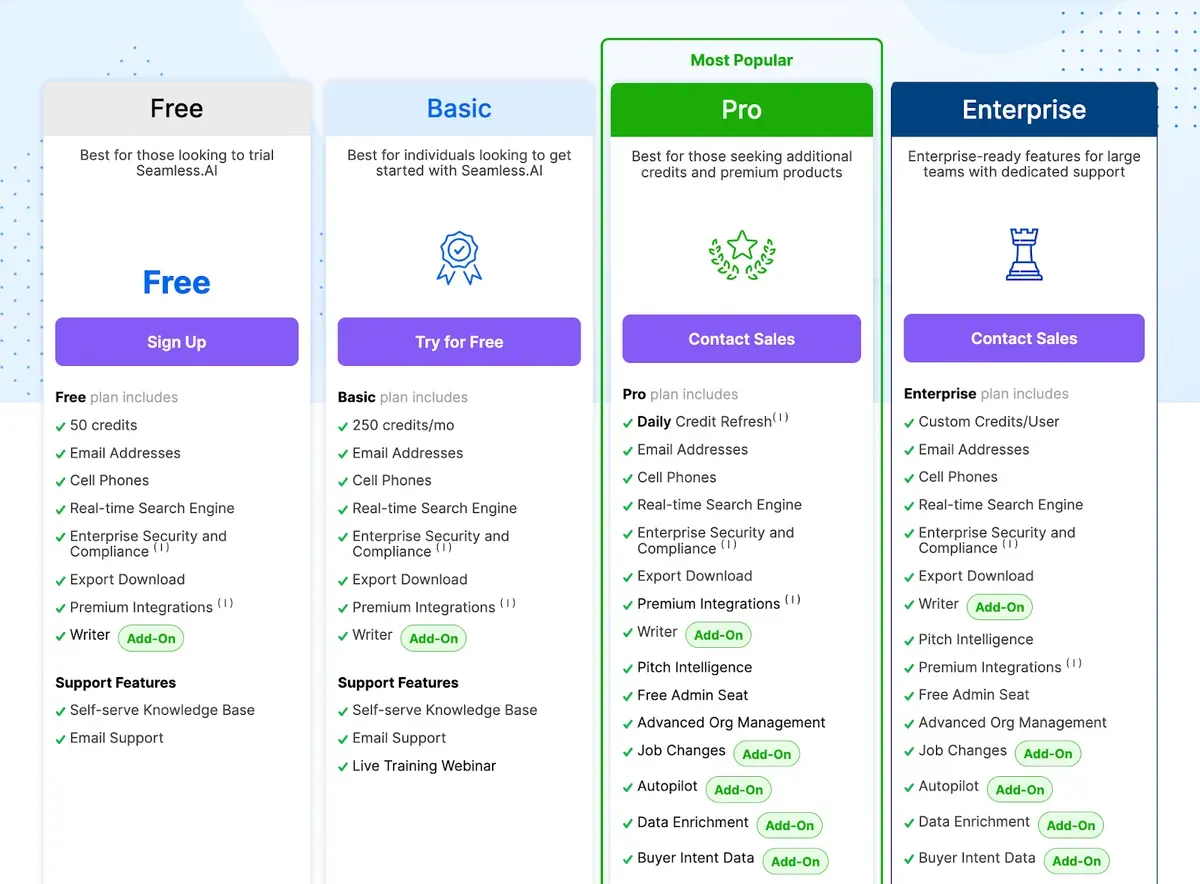Click the Try for Free button
The width and height of the screenshot is (1200, 884).
point(459,341)
